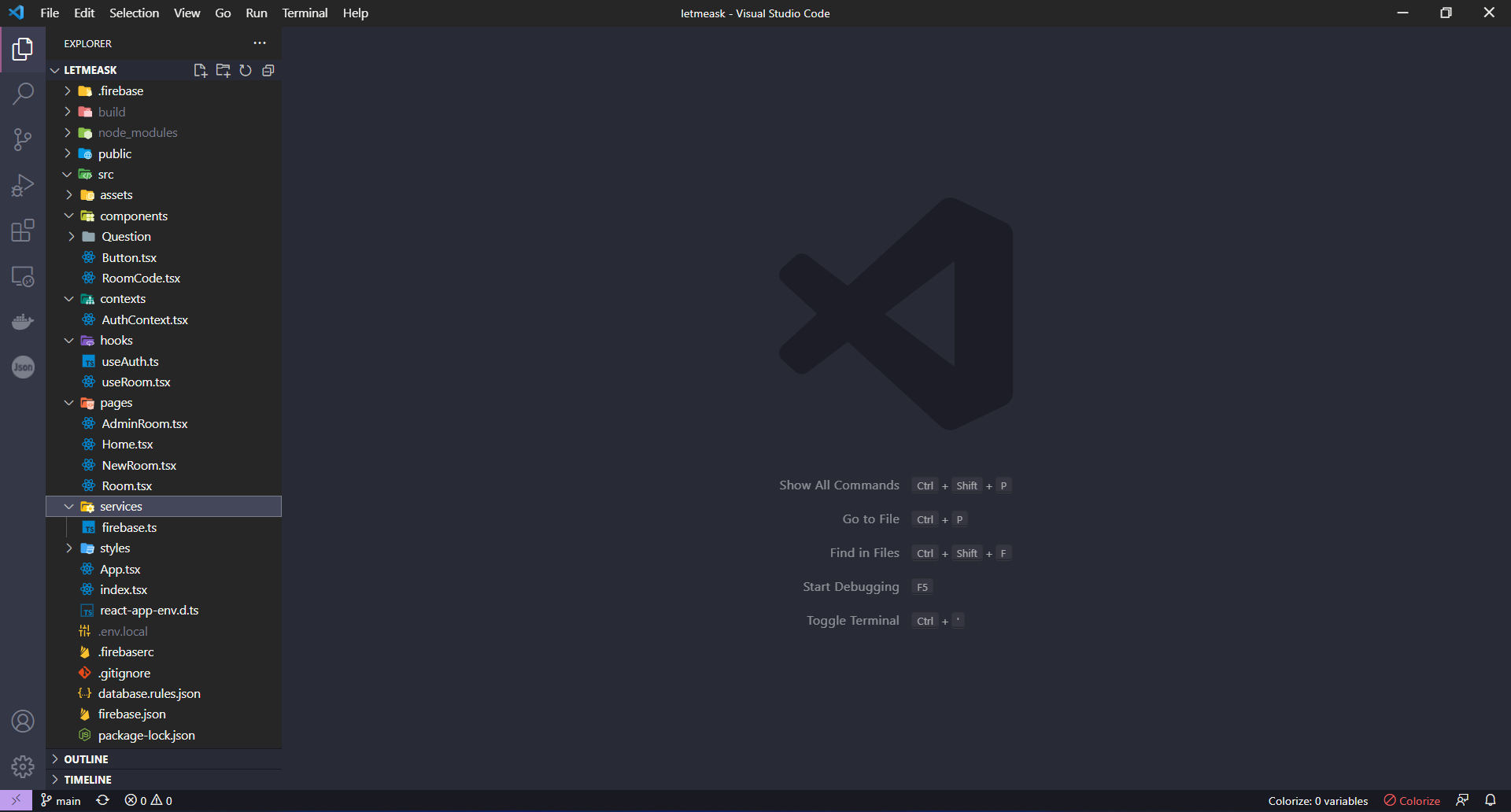Open the Run menu

coord(256,13)
